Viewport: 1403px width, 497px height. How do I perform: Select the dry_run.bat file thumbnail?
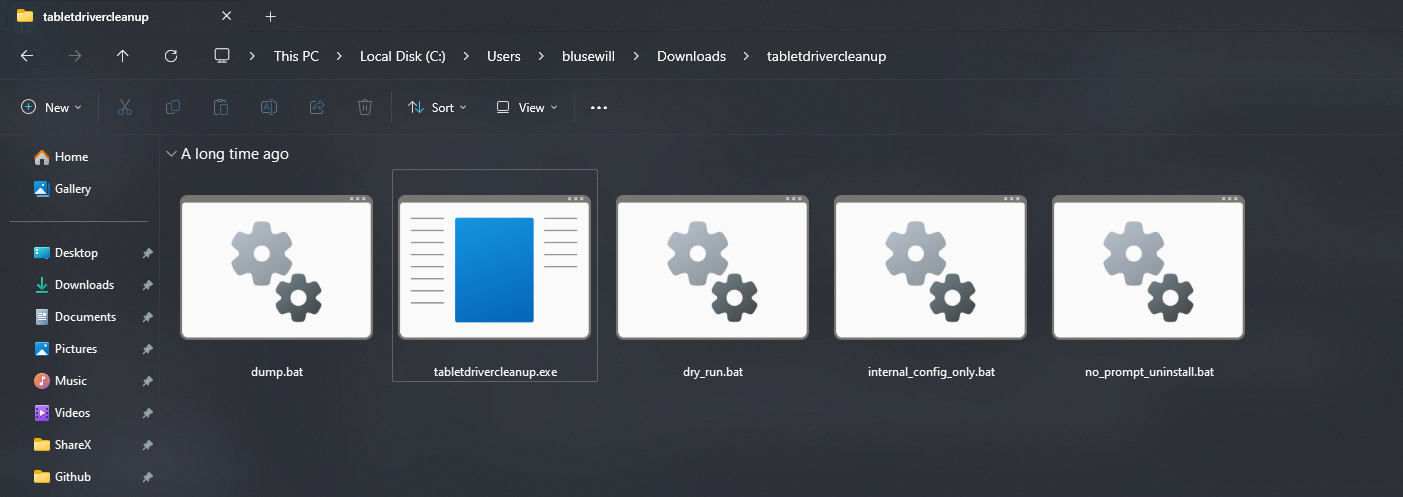[712, 267]
